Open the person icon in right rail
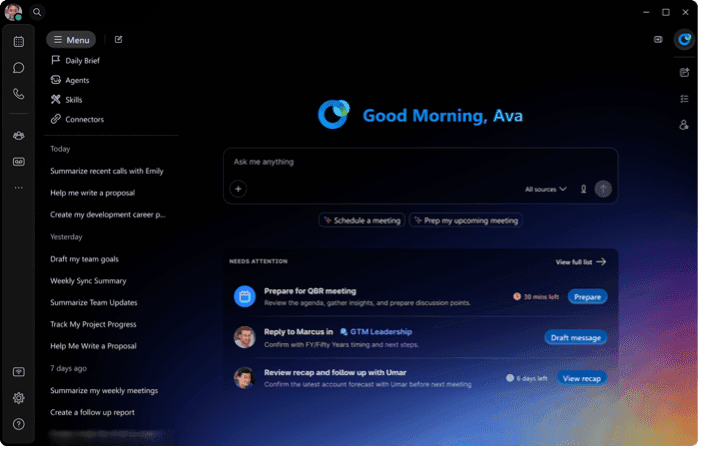 (x=684, y=125)
